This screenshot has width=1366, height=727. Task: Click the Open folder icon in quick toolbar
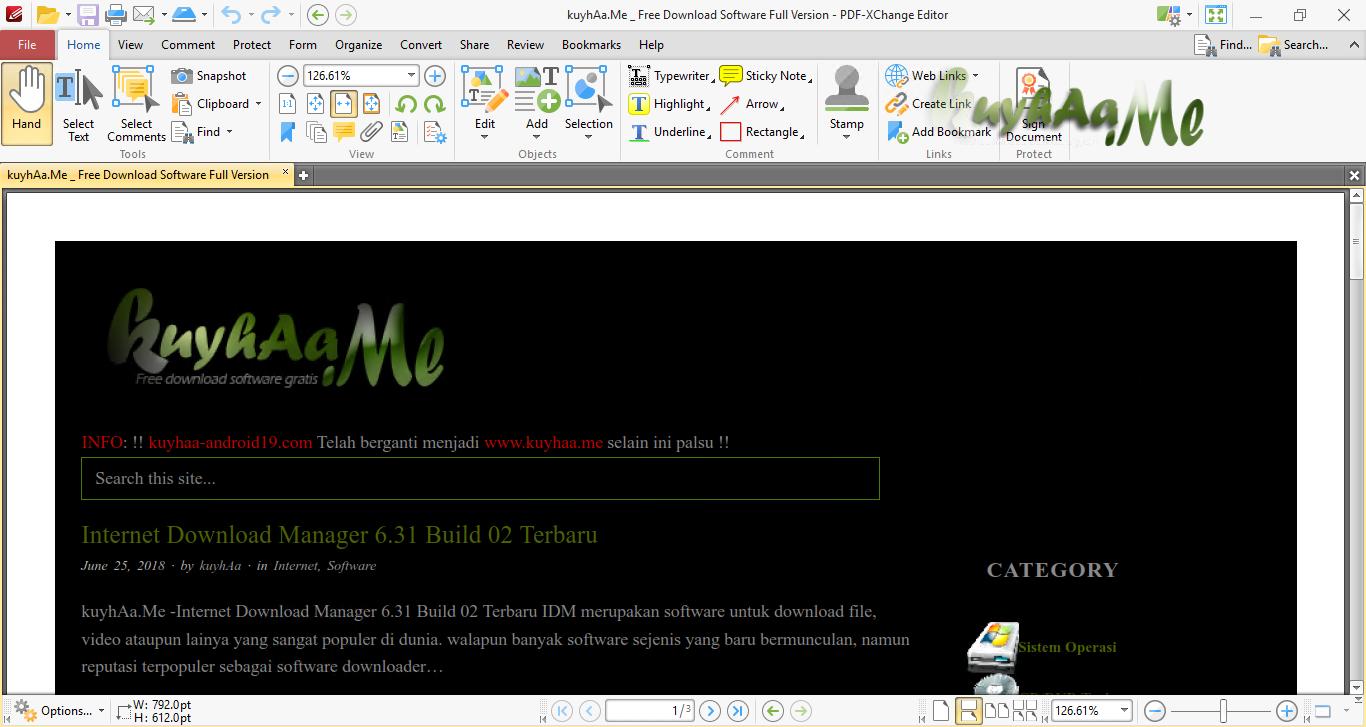pos(46,15)
